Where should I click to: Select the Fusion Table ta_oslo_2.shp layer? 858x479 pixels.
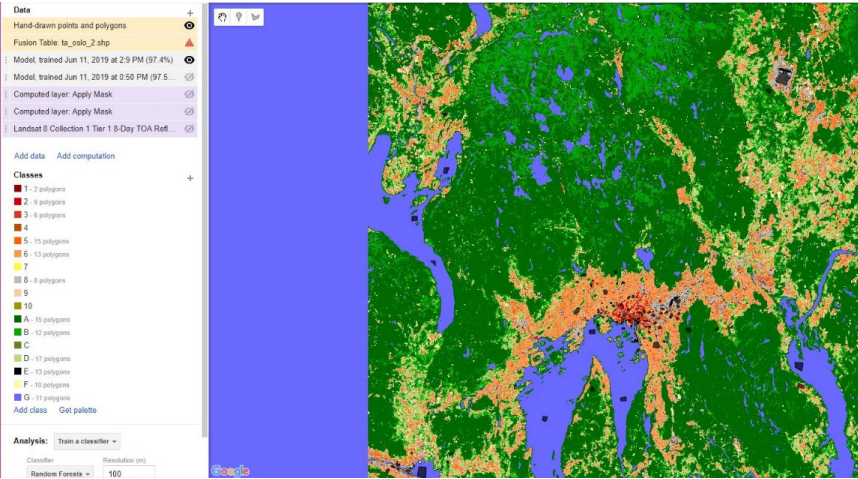coord(60,43)
